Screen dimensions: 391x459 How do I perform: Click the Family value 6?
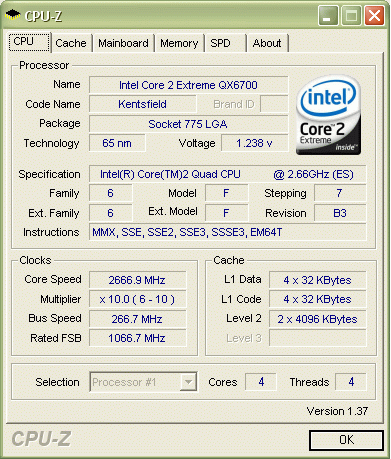coord(110,193)
